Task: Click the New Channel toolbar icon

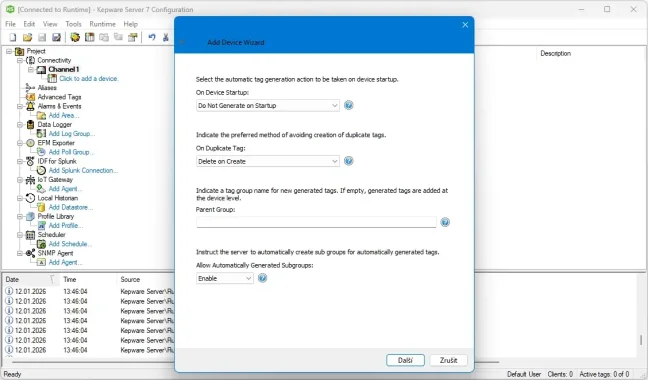Action: click(75, 38)
